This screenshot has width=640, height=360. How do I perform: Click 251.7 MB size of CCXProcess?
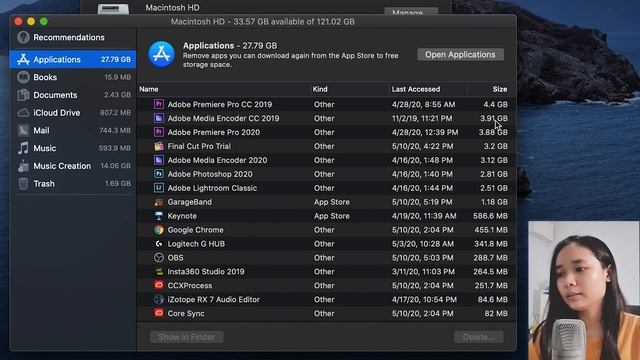[491, 285]
